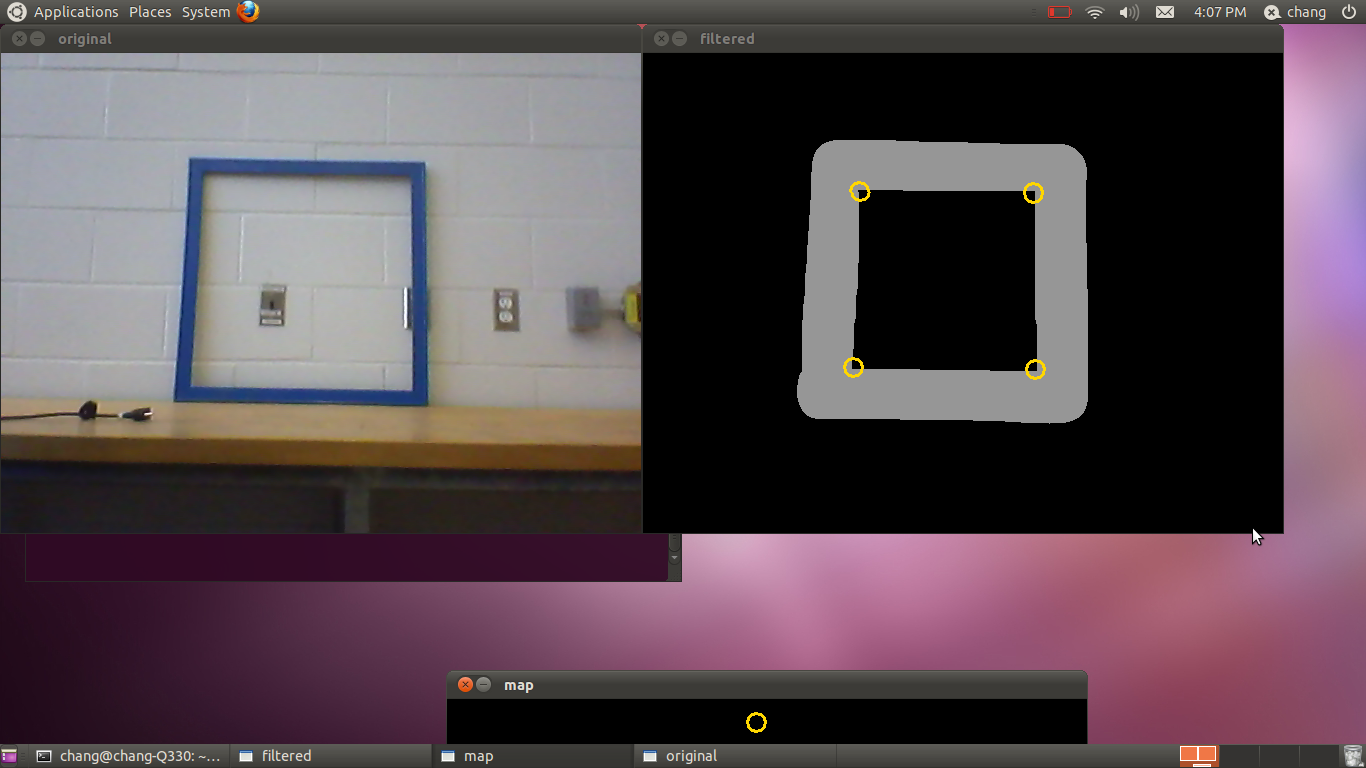Screen dimensions: 1366x768
Task: Click the power session icon
Action: pyautogui.click(x=1349, y=12)
